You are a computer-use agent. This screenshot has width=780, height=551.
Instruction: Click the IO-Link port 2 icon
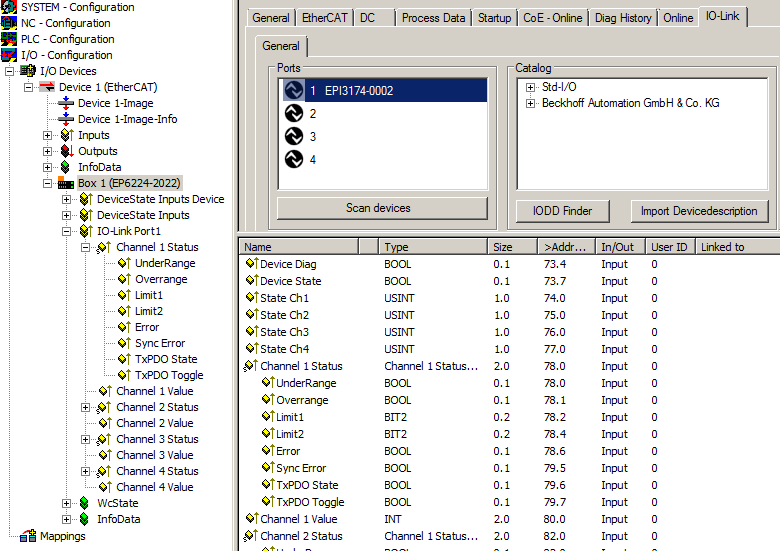tap(294, 113)
